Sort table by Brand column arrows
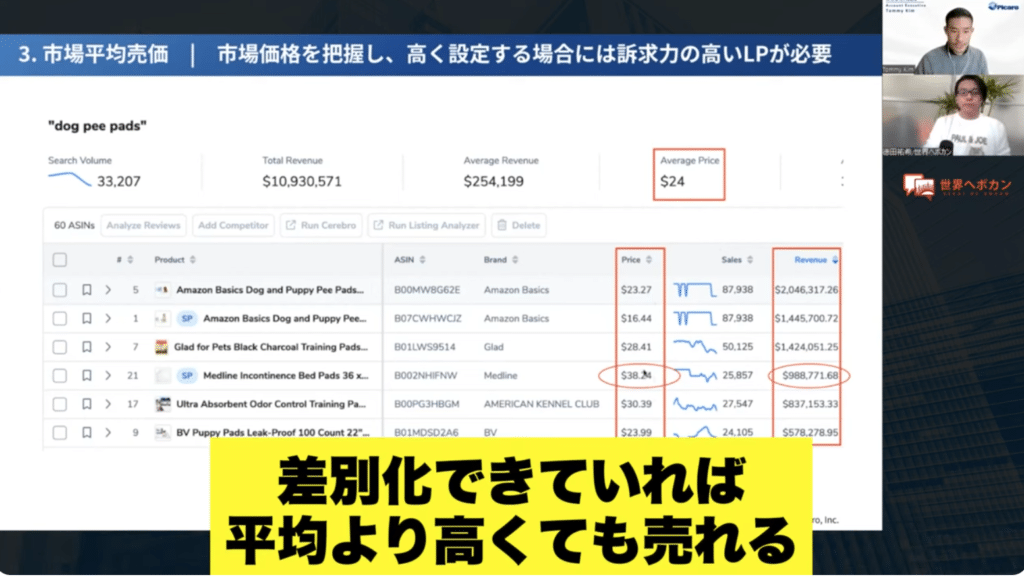The height and width of the screenshot is (579, 1024). pos(515,260)
